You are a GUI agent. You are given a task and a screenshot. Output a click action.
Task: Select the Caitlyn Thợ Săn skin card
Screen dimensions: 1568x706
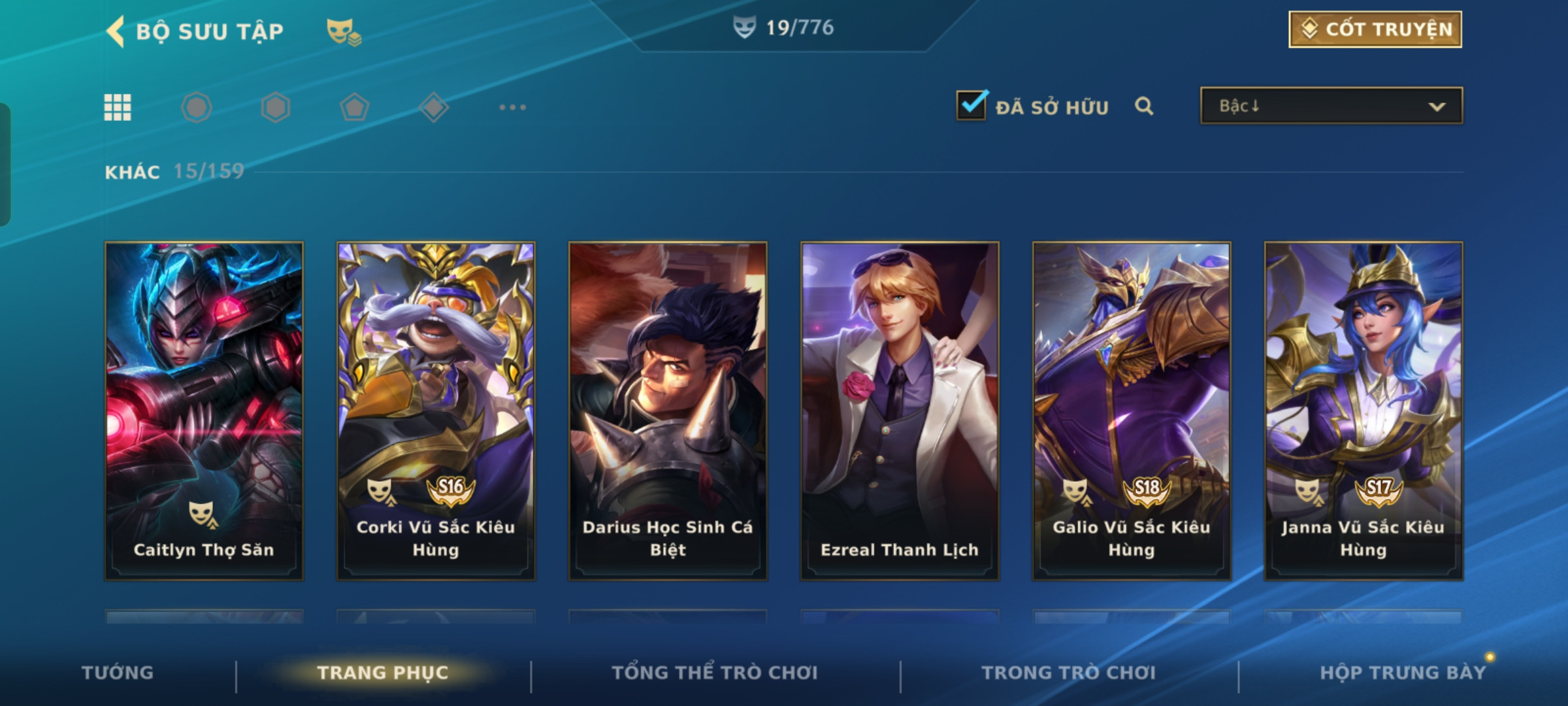(204, 411)
